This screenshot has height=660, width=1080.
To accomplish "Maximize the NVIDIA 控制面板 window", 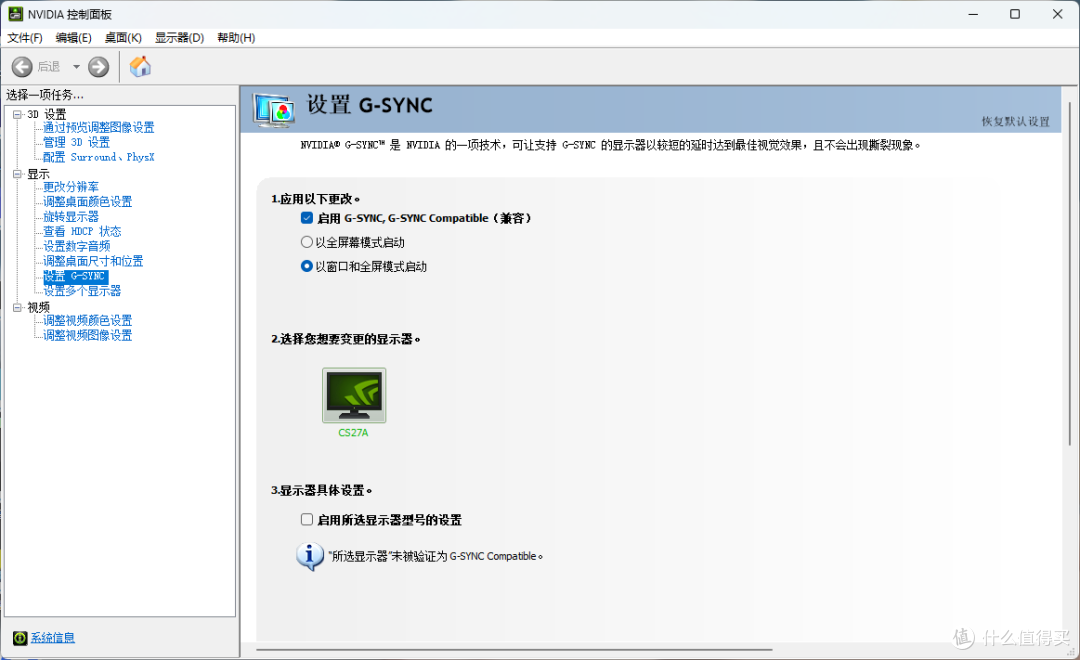I will click(1015, 14).
